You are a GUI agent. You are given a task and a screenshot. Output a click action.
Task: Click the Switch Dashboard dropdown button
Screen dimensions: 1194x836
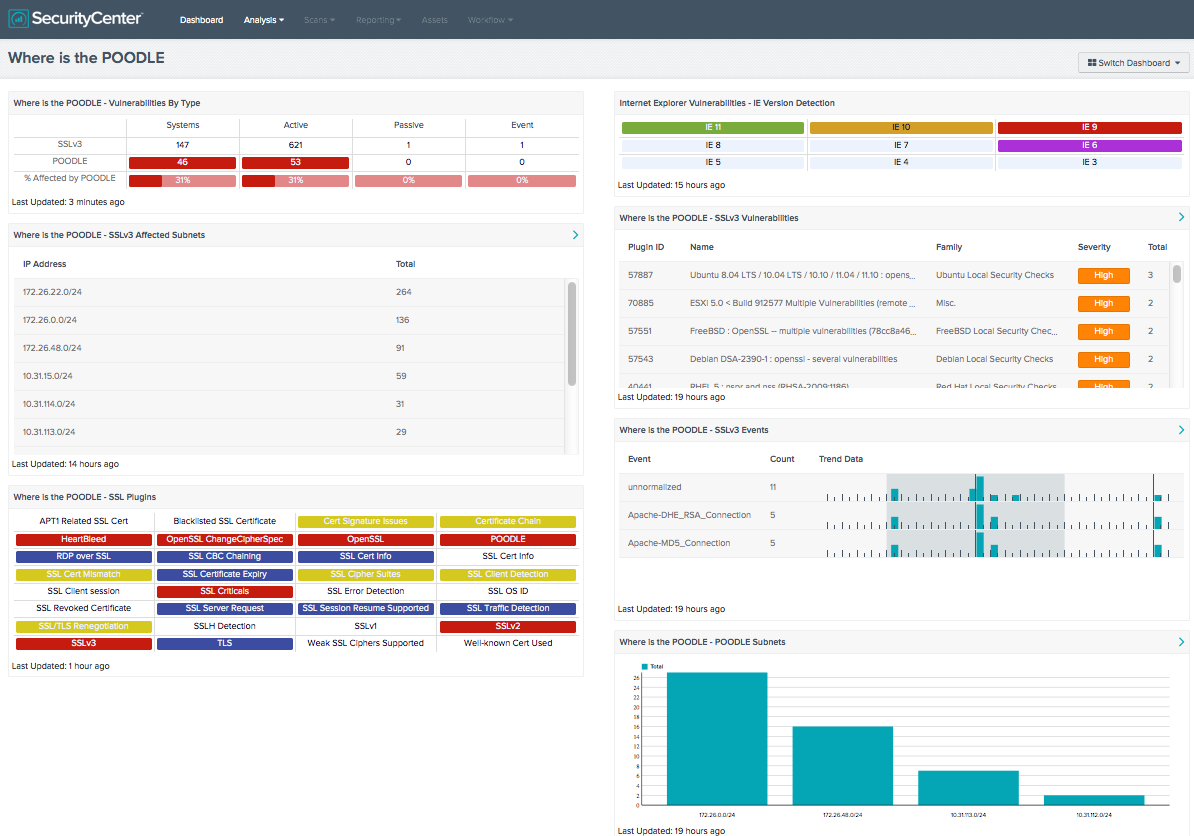click(x=1133, y=62)
